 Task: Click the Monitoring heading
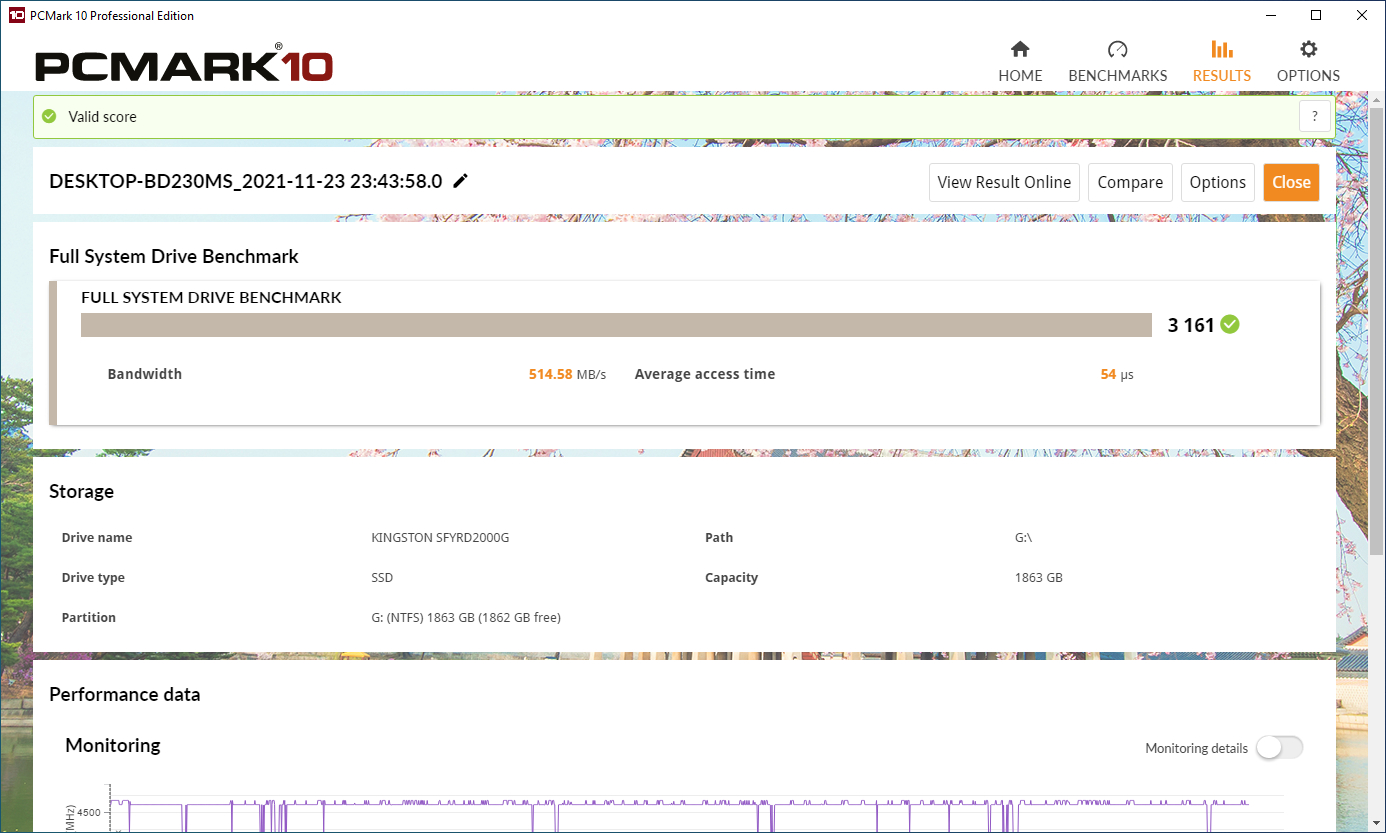point(113,745)
